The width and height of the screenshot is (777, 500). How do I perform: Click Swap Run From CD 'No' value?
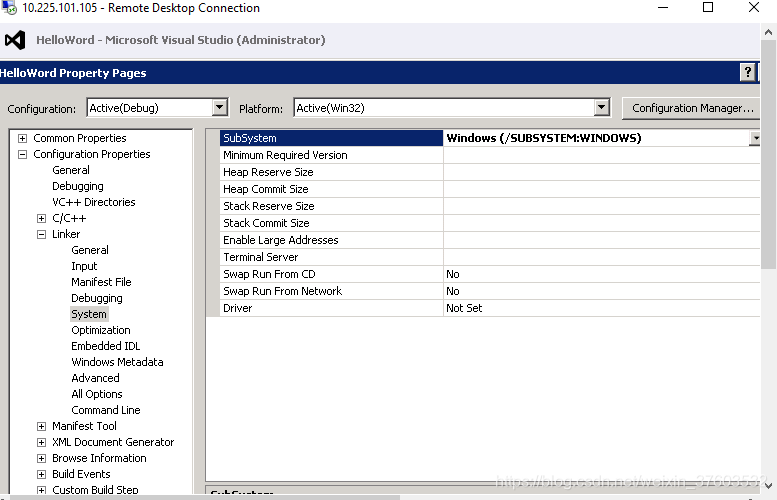(452, 274)
